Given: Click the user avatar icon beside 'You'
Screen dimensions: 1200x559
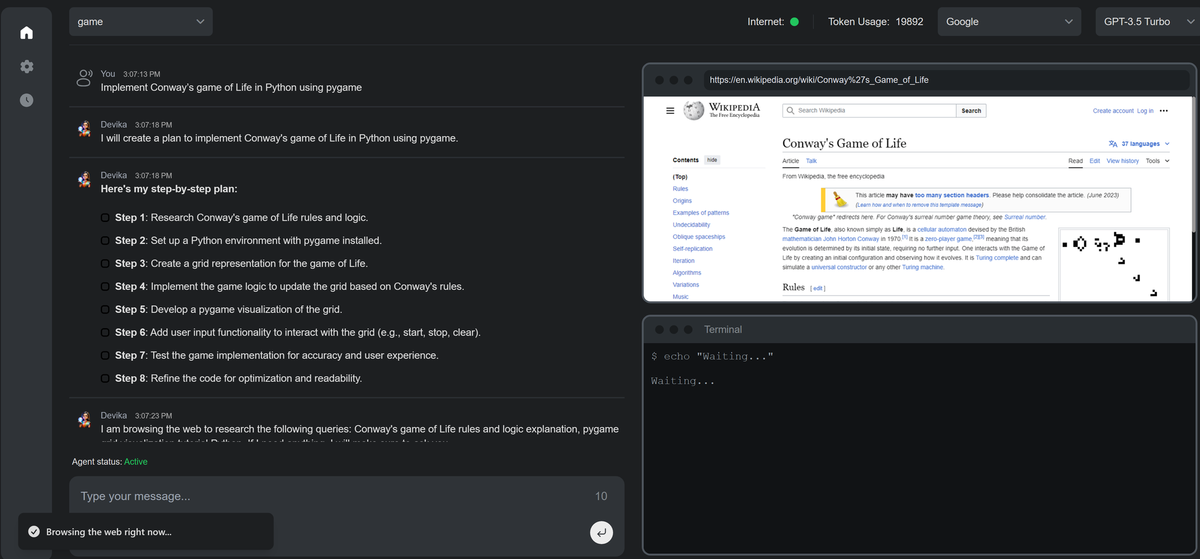Looking at the screenshot, I should tap(85, 78).
